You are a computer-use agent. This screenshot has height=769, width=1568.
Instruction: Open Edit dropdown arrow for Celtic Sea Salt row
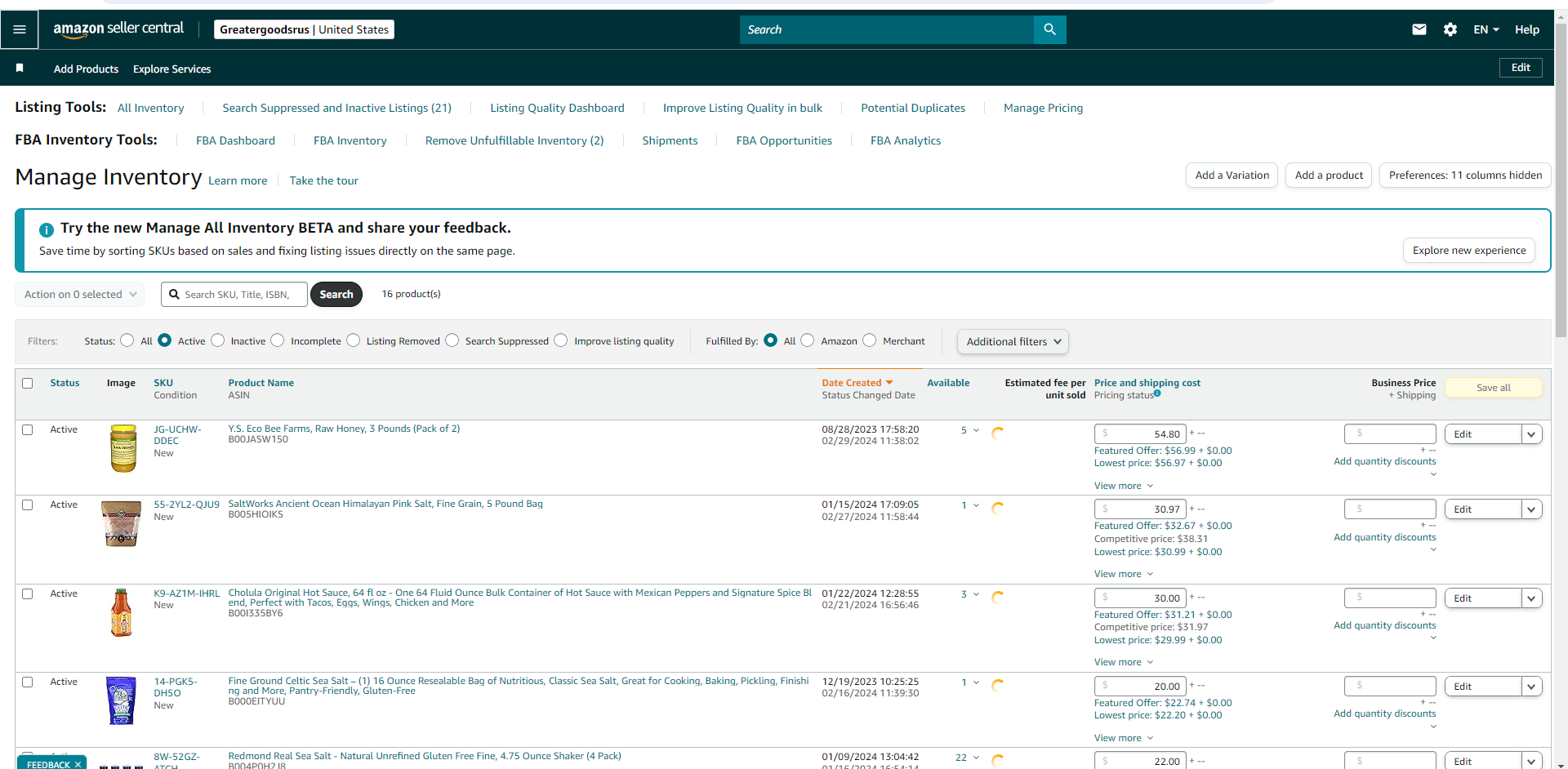tap(1531, 687)
